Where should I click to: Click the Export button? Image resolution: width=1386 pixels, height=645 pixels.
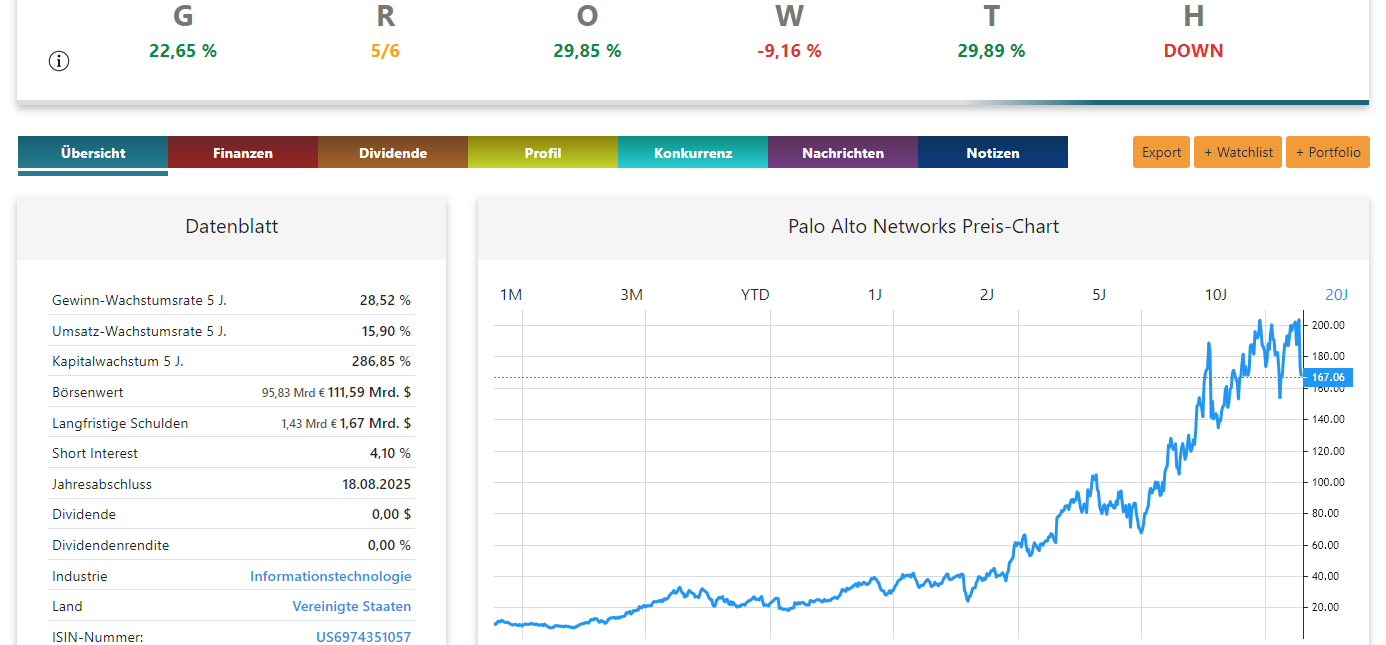pyautogui.click(x=1161, y=152)
